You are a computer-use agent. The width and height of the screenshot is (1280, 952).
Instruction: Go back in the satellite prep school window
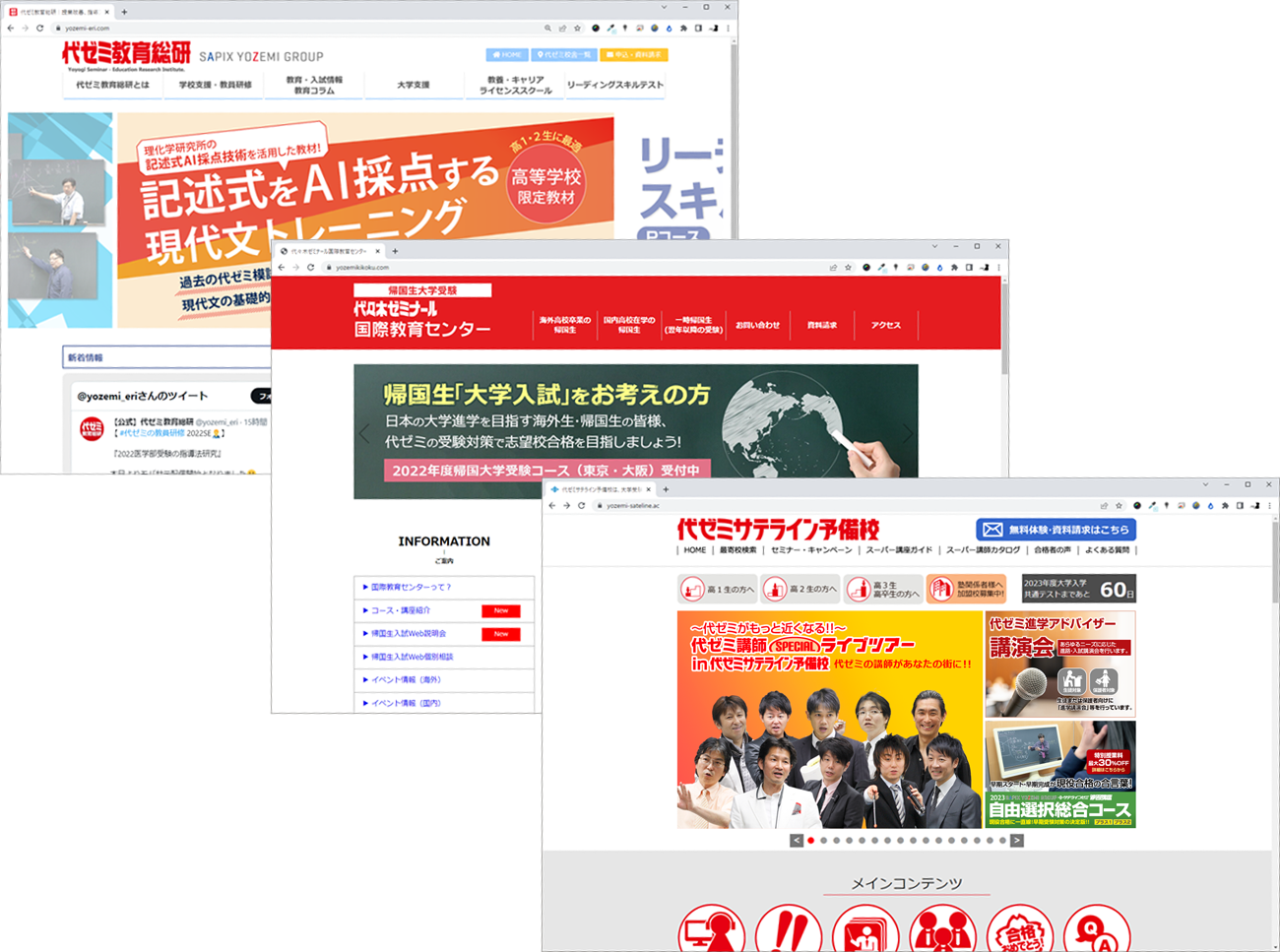pos(552,505)
